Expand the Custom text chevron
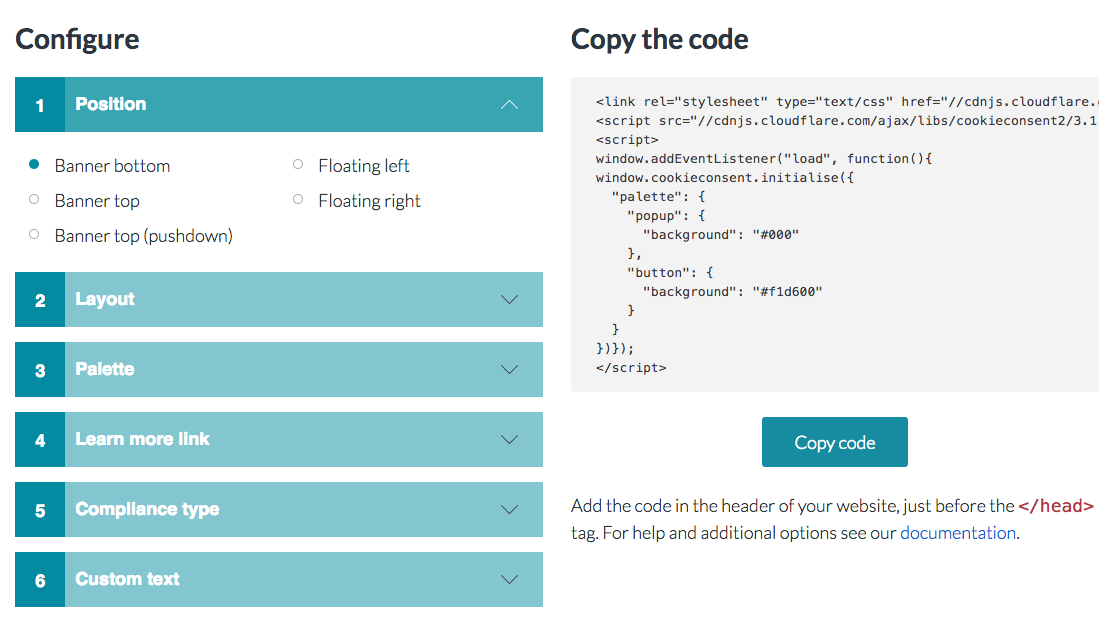 [509, 579]
